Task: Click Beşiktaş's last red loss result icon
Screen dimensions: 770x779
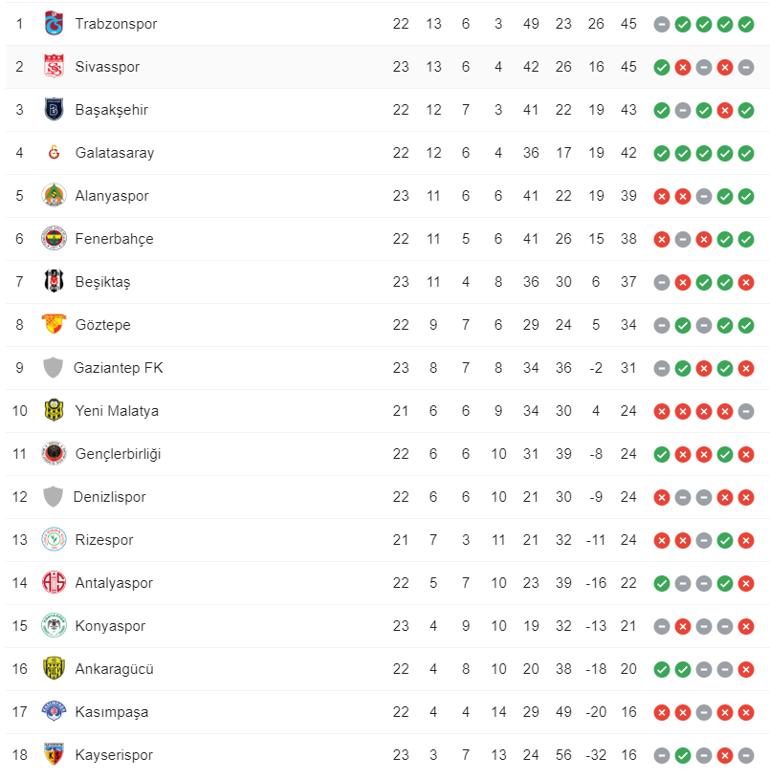Action: coord(746,282)
